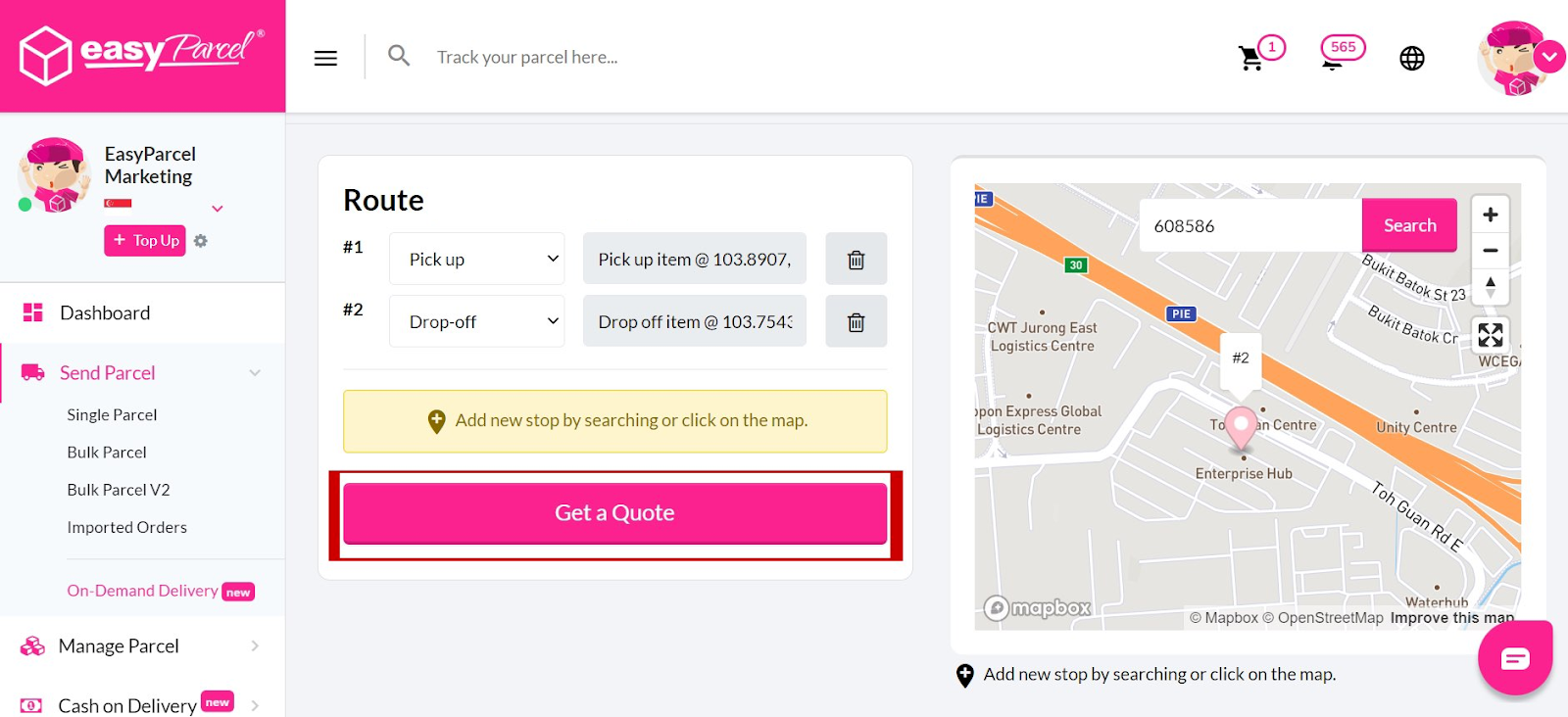The image size is (1568, 717).
Task: Open the chat bubble widget
Action: coord(1514,657)
